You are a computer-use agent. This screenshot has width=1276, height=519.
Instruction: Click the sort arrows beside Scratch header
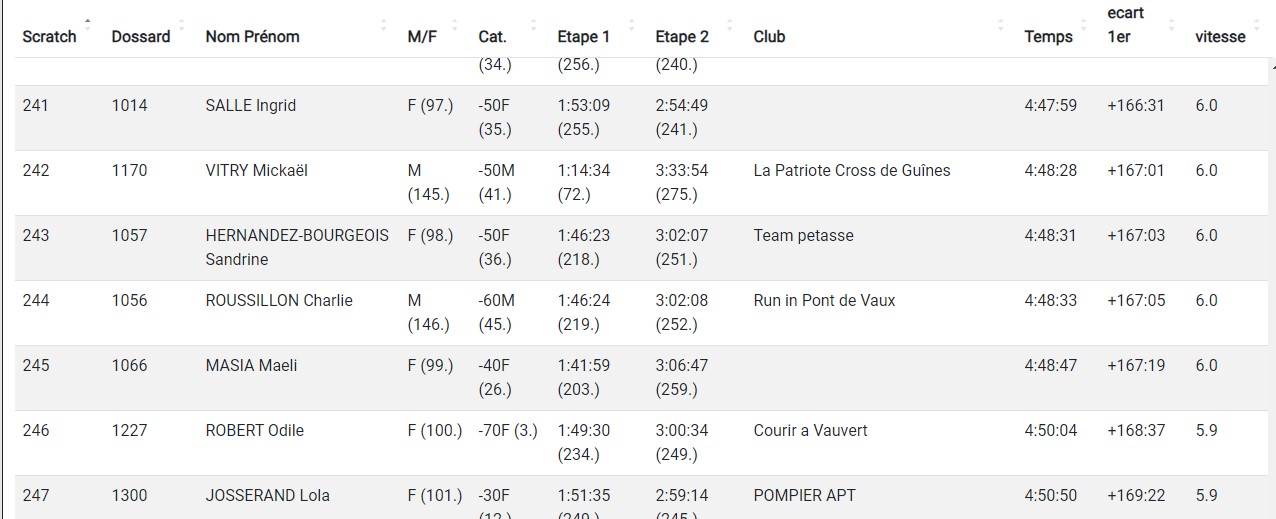88,24
